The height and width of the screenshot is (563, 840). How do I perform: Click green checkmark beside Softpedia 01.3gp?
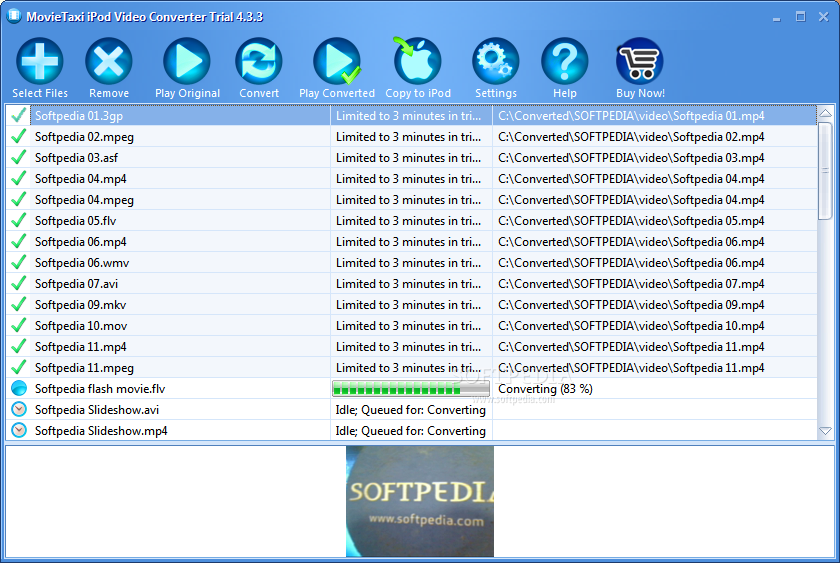[18, 116]
